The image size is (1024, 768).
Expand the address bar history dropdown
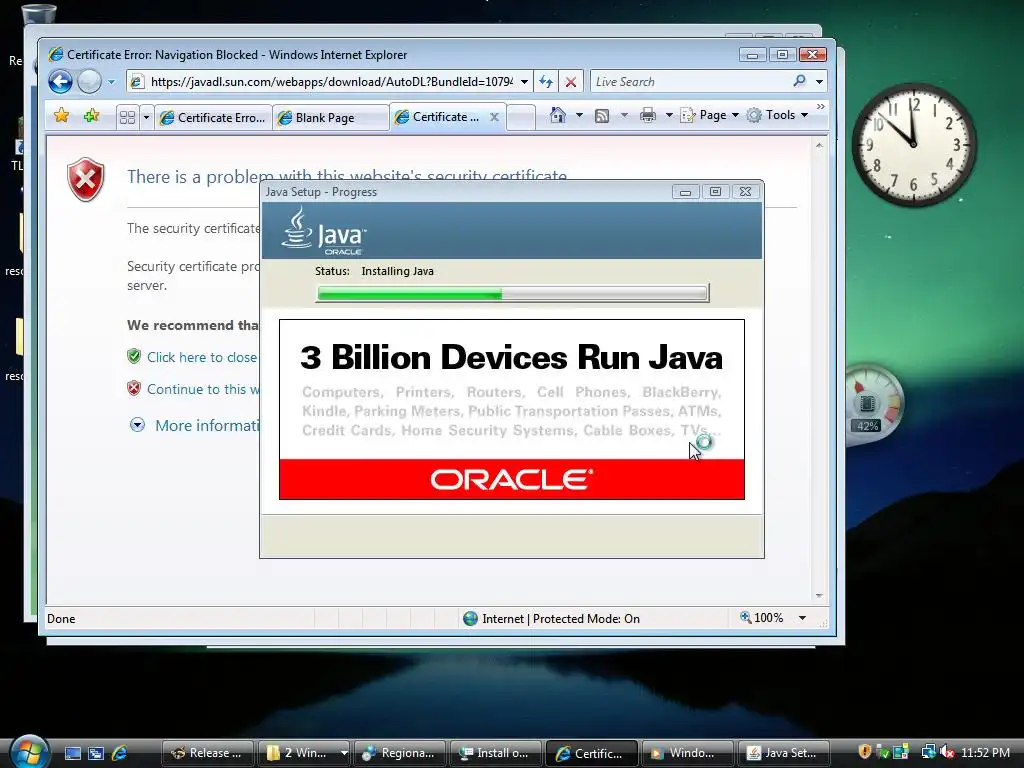point(524,82)
